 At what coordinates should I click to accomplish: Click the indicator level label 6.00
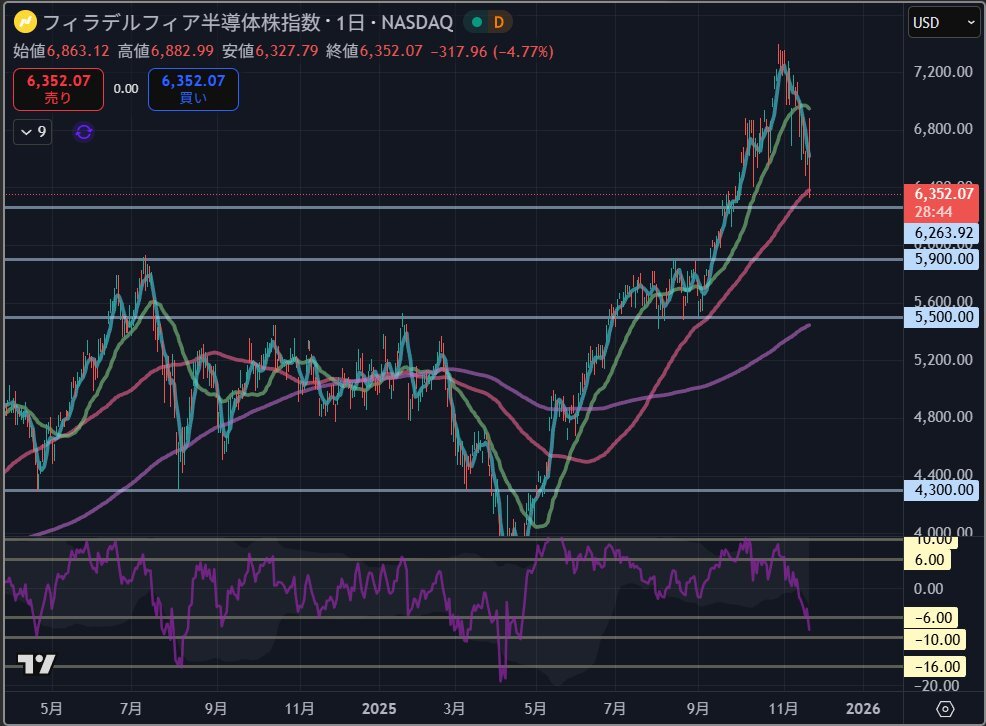pos(928,559)
